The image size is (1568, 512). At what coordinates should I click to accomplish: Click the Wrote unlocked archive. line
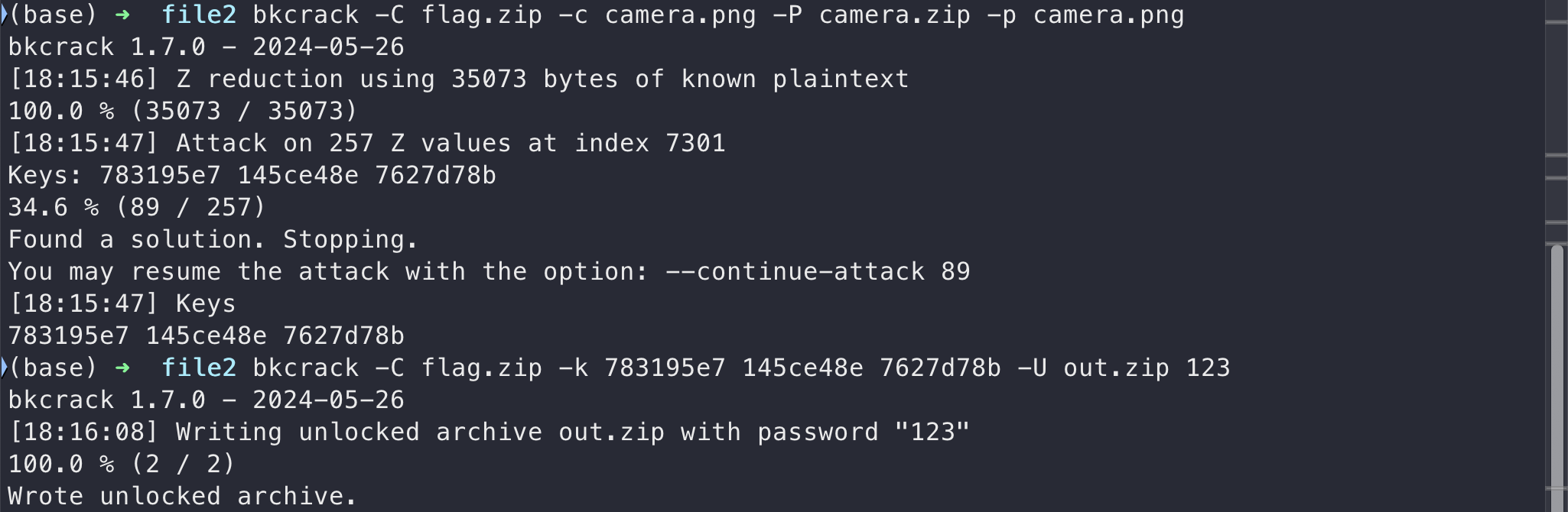(183, 497)
